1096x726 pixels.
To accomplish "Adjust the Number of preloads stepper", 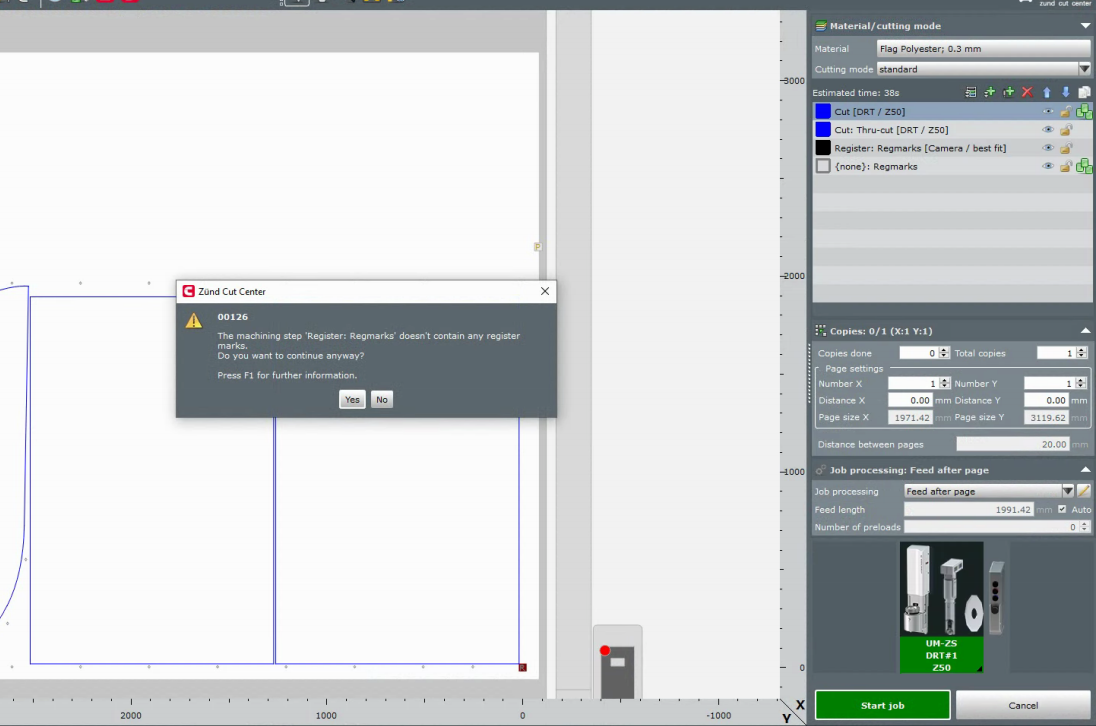I will 1084,527.
